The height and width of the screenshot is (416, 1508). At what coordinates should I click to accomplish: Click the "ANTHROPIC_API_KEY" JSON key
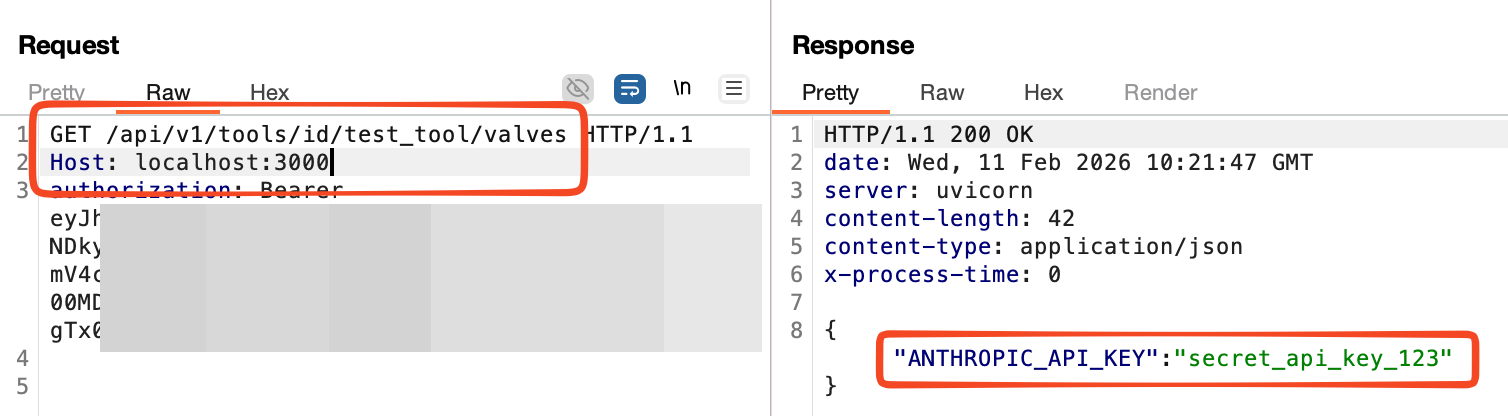pos(1028,357)
